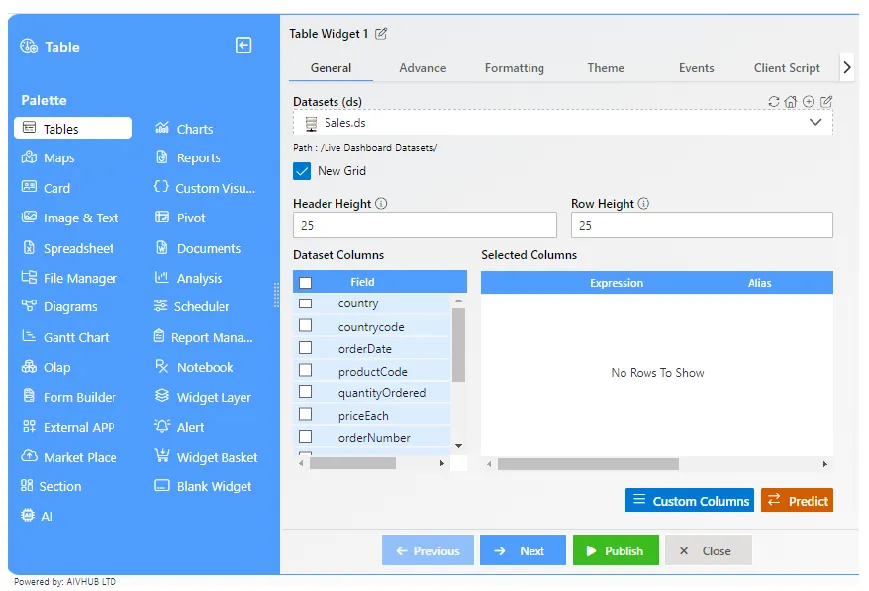
Task: Add a new dataset plus icon
Action: (809, 101)
